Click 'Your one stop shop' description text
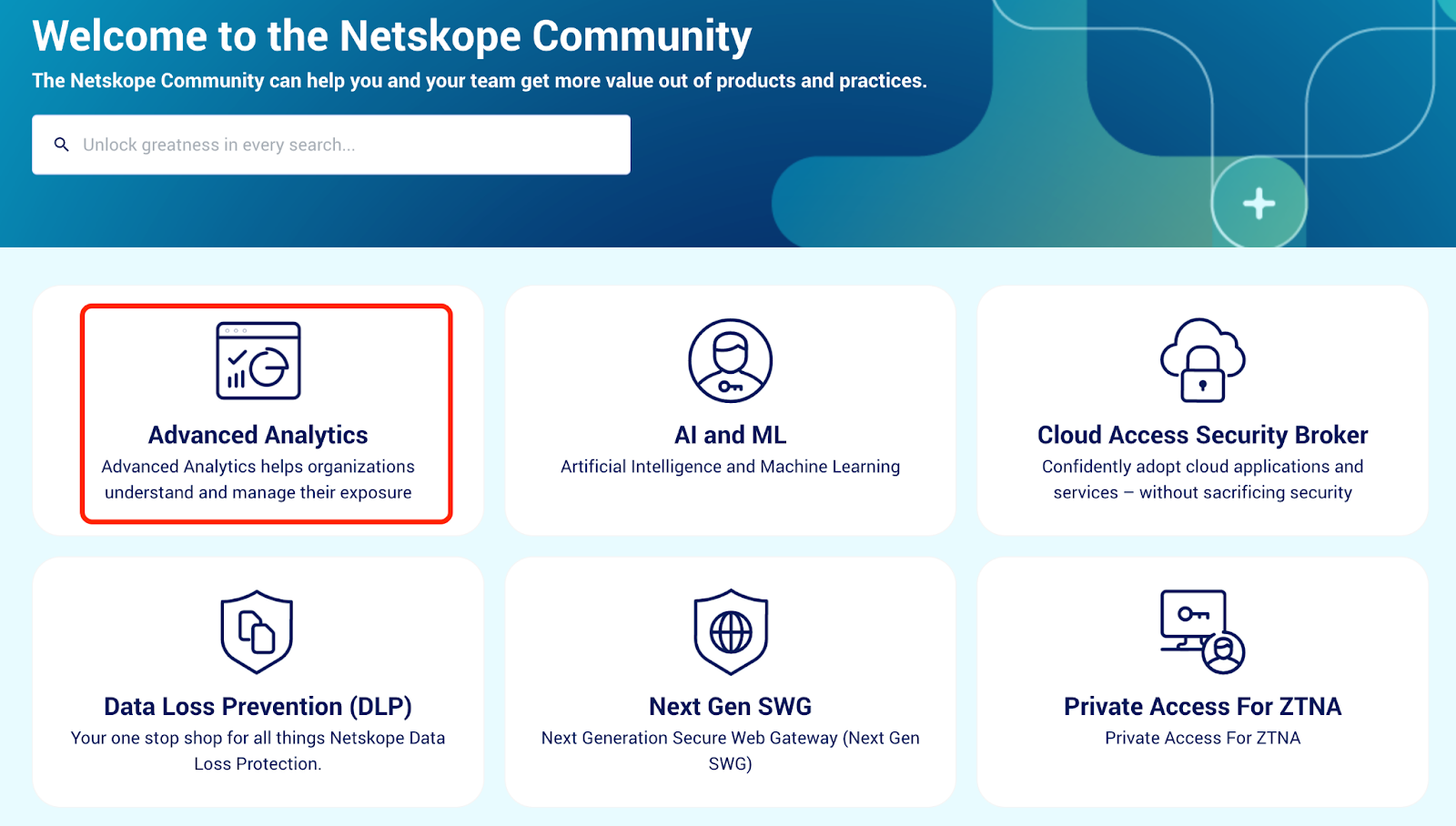Viewport: 1456px width, 826px height. [258, 750]
